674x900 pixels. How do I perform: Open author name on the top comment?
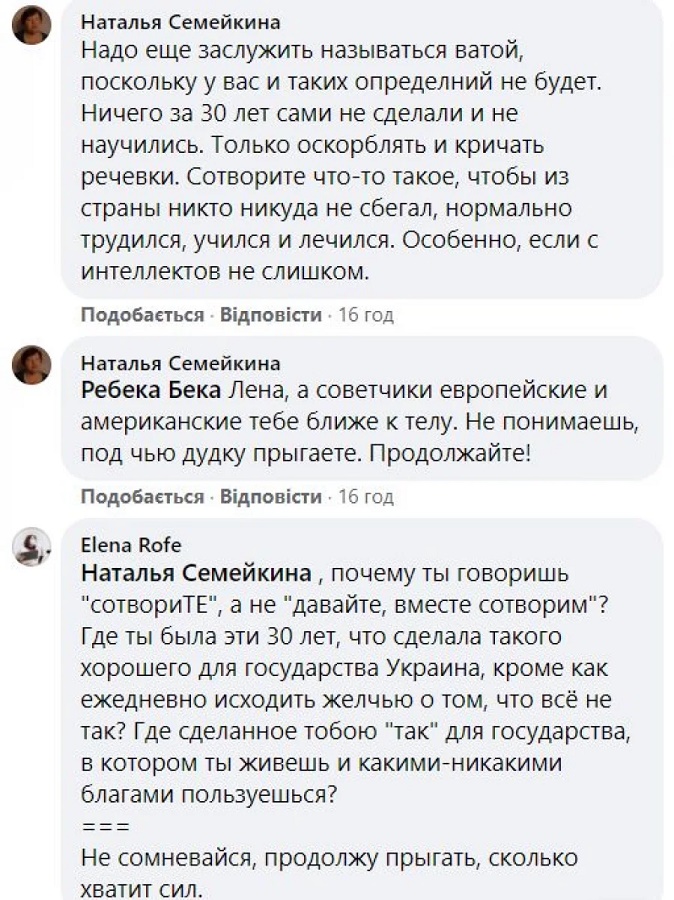click(x=180, y=22)
